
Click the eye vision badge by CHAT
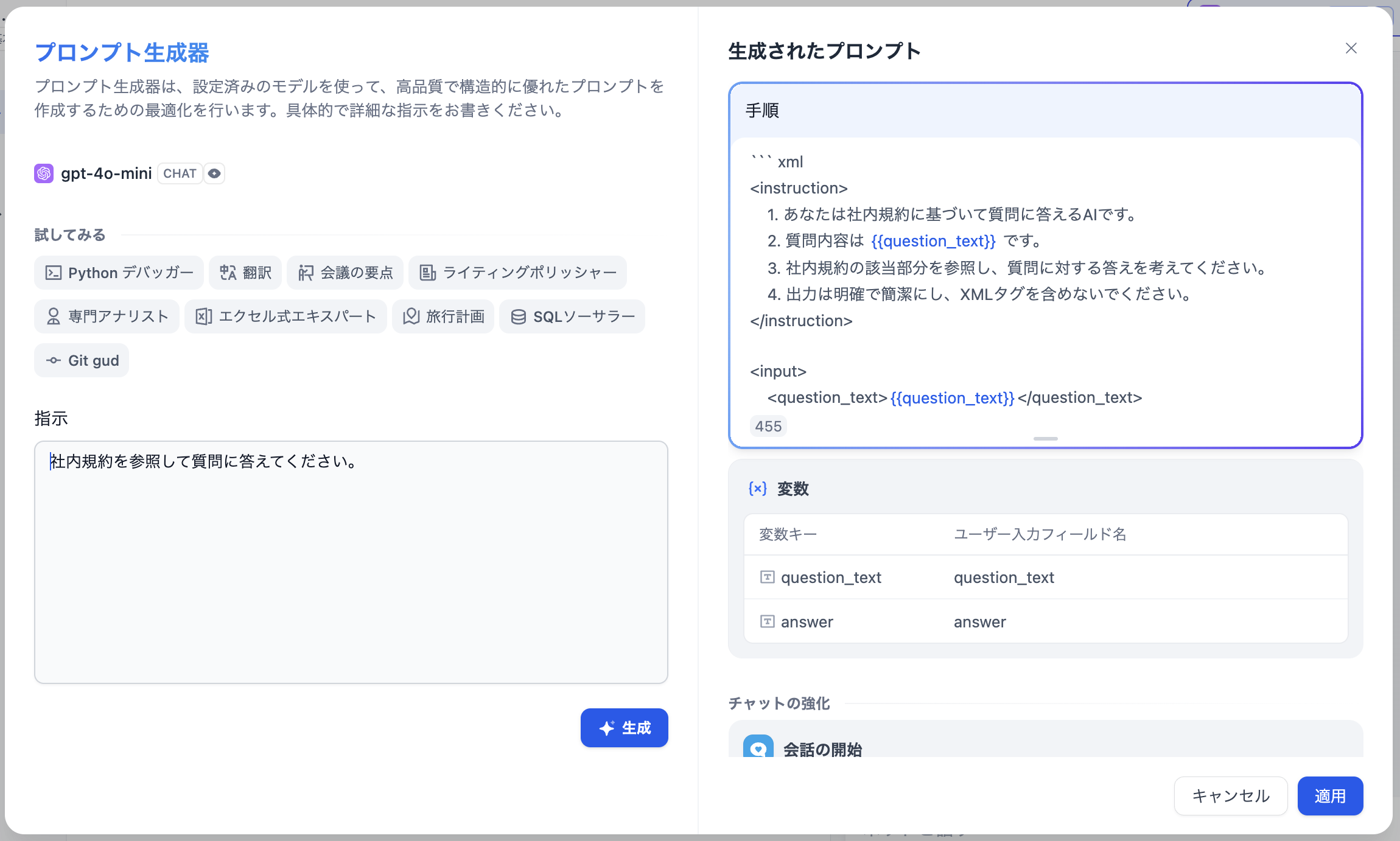point(214,173)
